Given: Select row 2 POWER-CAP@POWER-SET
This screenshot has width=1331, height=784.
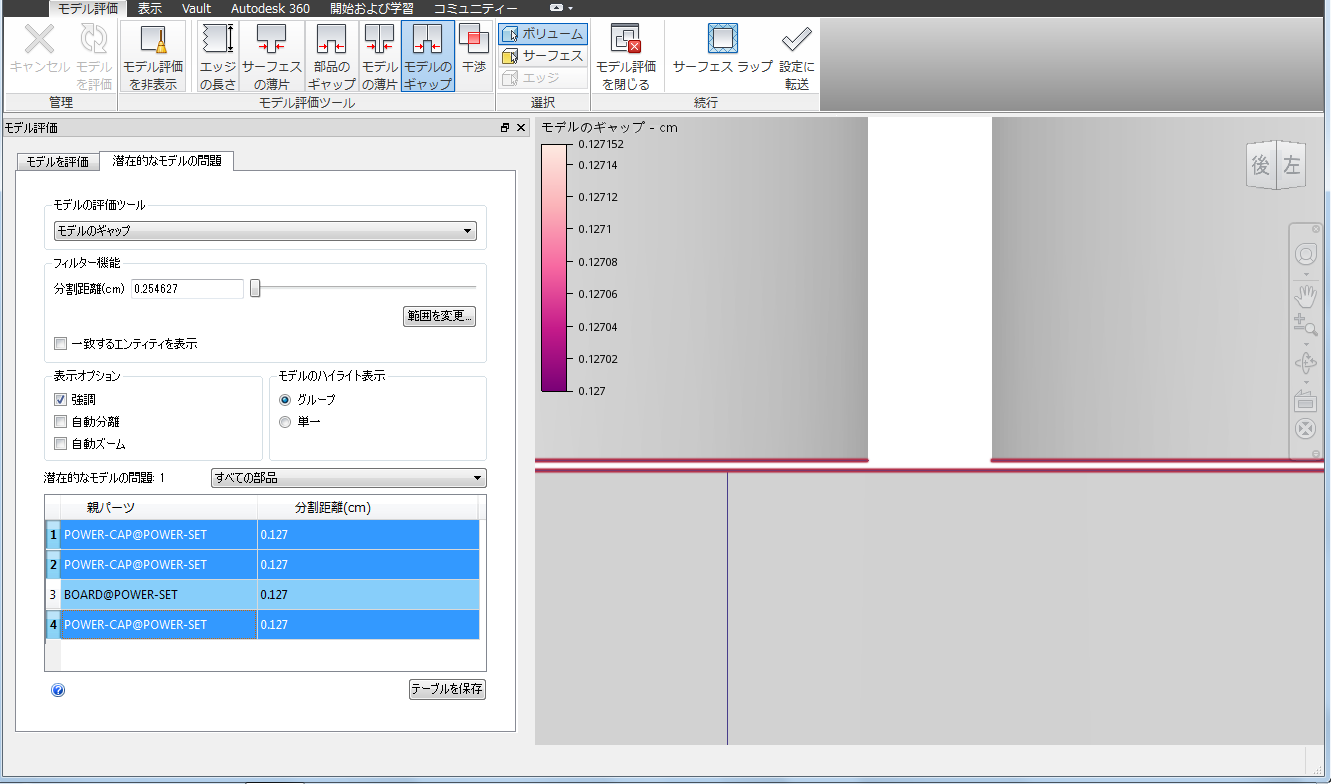Looking at the screenshot, I should click(262, 565).
